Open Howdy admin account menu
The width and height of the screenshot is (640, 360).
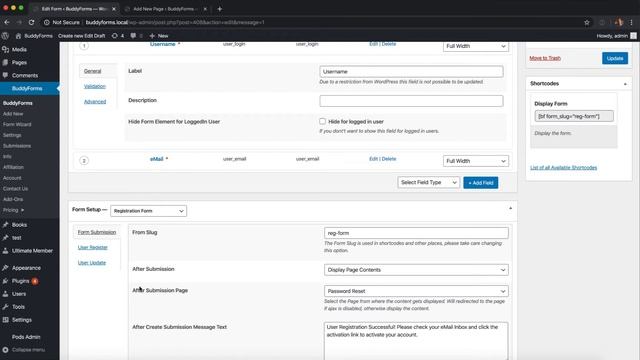(616, 36)
